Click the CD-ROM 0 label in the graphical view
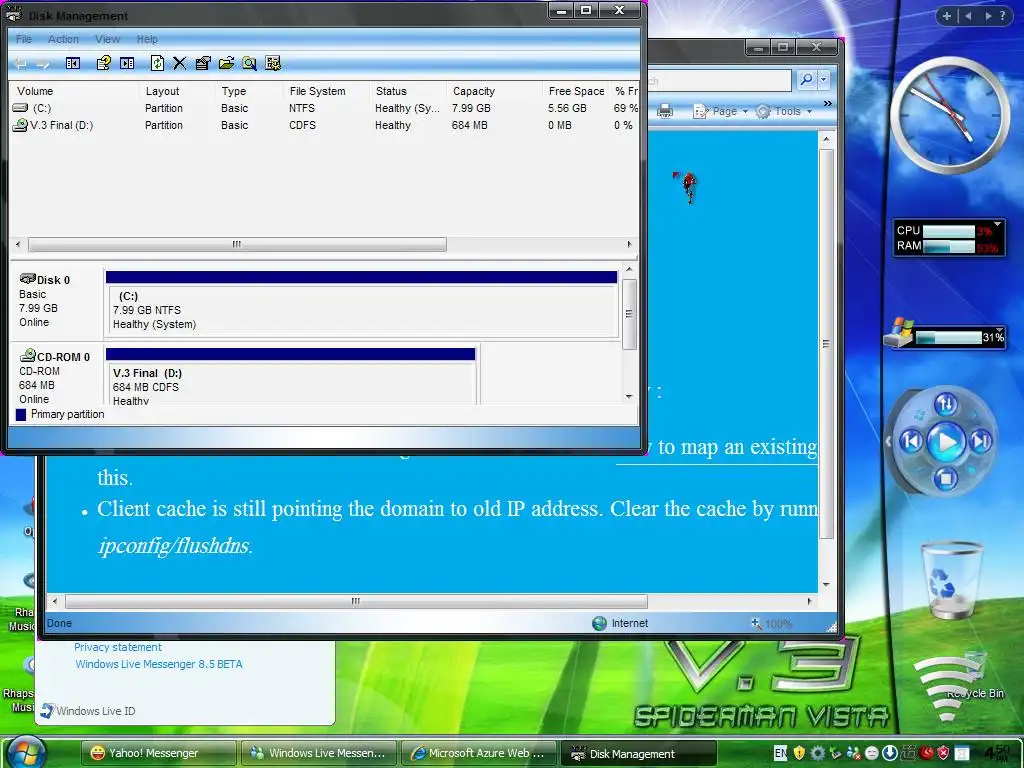This screenshot has height=768, width=1024. pos(62,357)
